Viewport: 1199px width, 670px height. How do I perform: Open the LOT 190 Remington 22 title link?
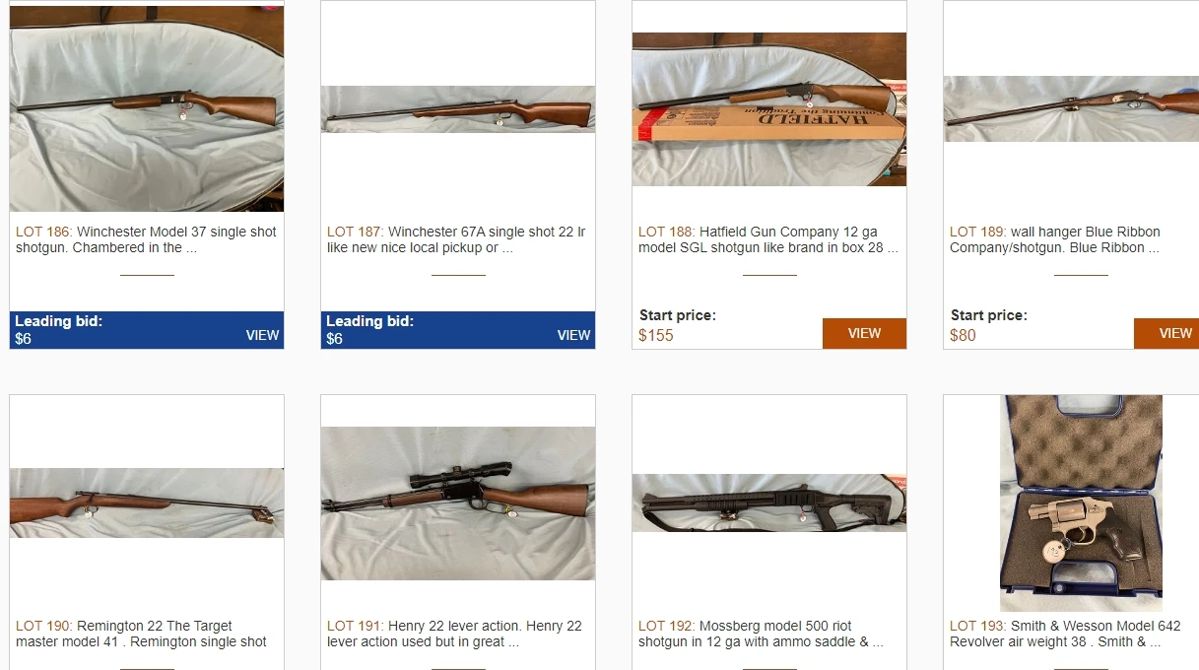141,633
